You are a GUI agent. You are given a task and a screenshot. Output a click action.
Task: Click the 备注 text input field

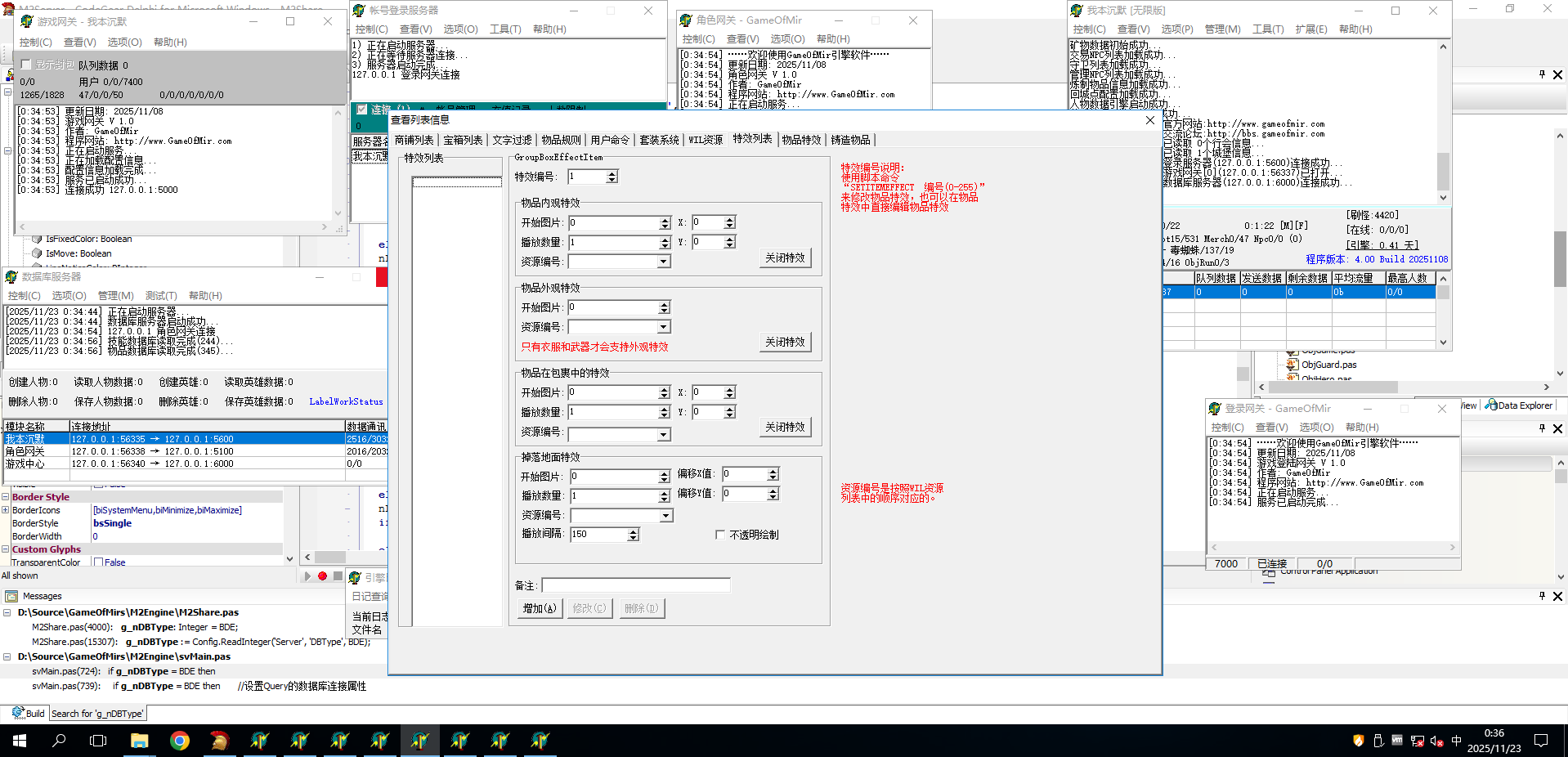coord(635,585)
